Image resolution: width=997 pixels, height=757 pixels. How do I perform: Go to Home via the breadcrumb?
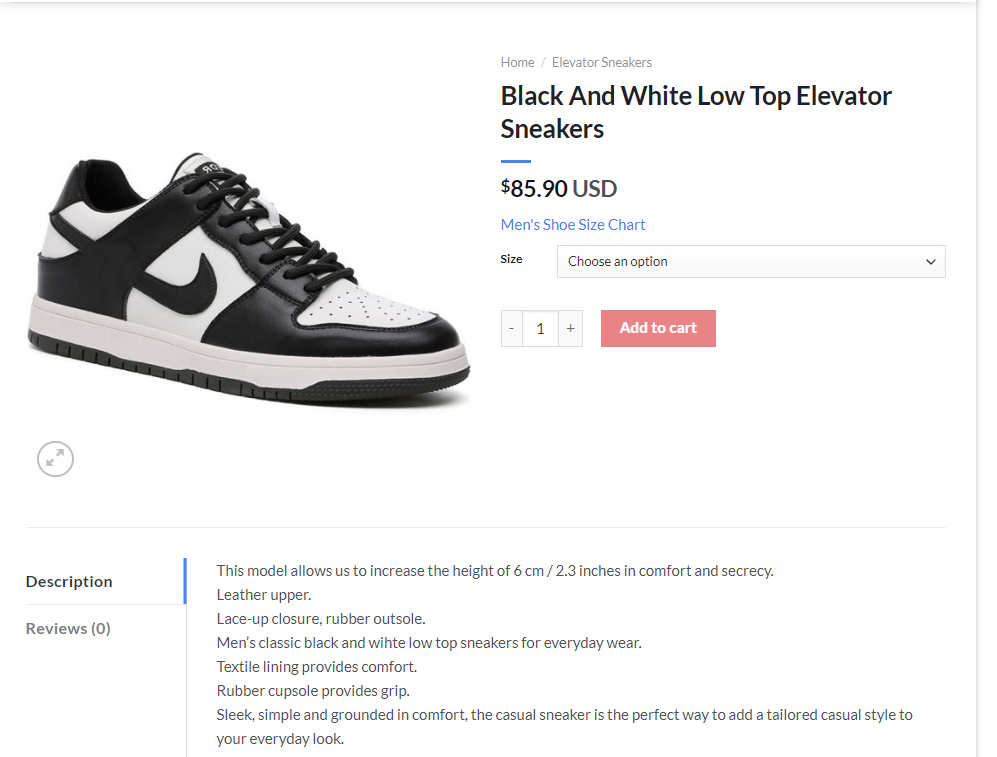click(x=517, y=62)
